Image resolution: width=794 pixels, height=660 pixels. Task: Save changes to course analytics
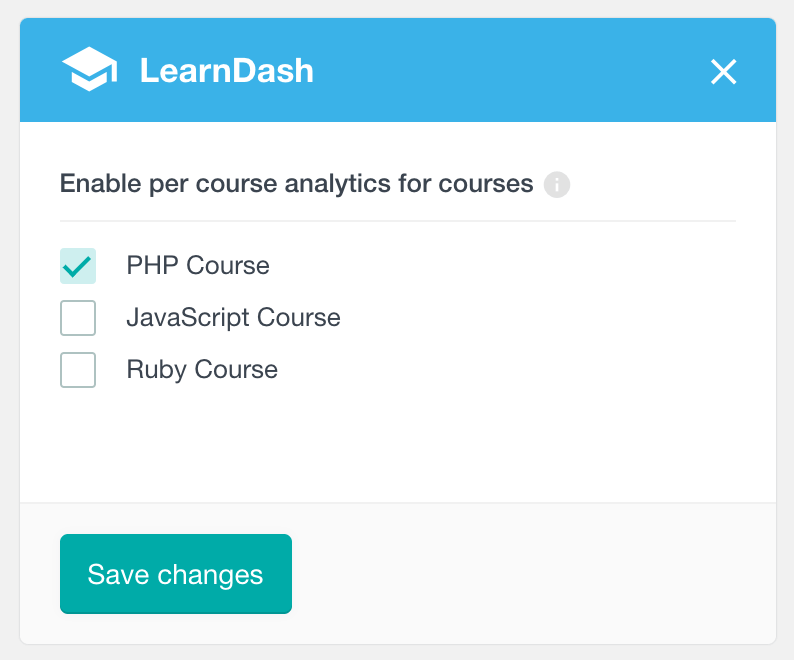point(176,574)
